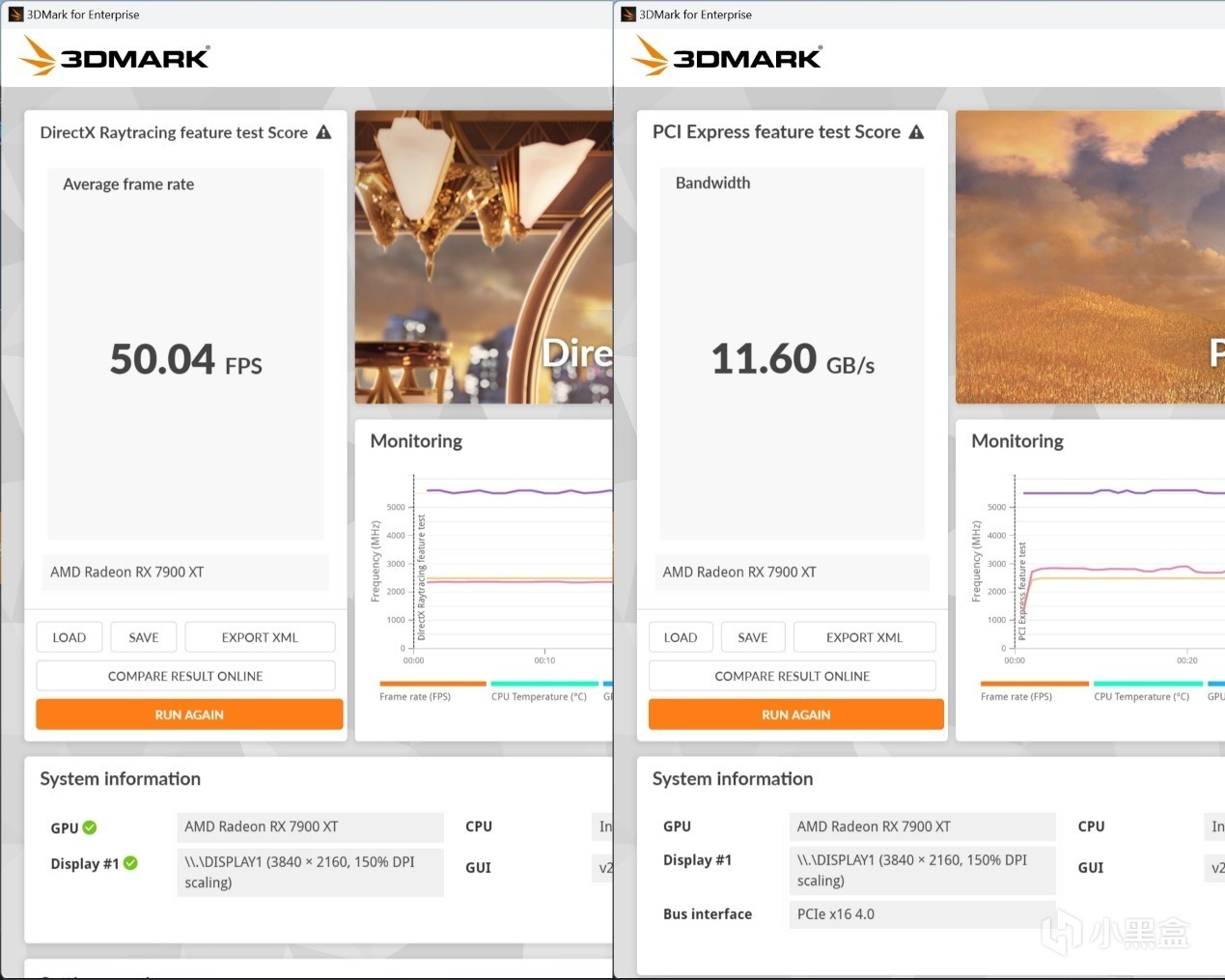Screen dimensions: 1225x980
Task: Click the Bus interface label
Action: point(708,913)
